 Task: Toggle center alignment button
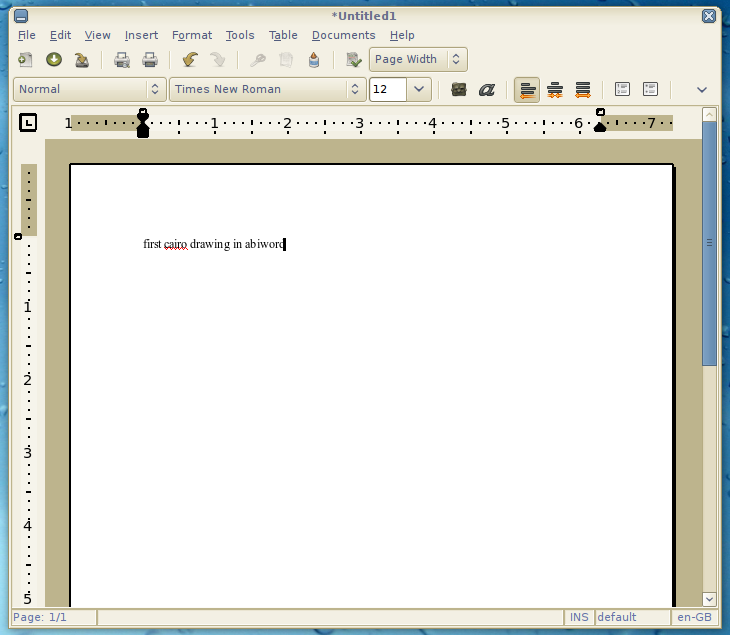555,89
